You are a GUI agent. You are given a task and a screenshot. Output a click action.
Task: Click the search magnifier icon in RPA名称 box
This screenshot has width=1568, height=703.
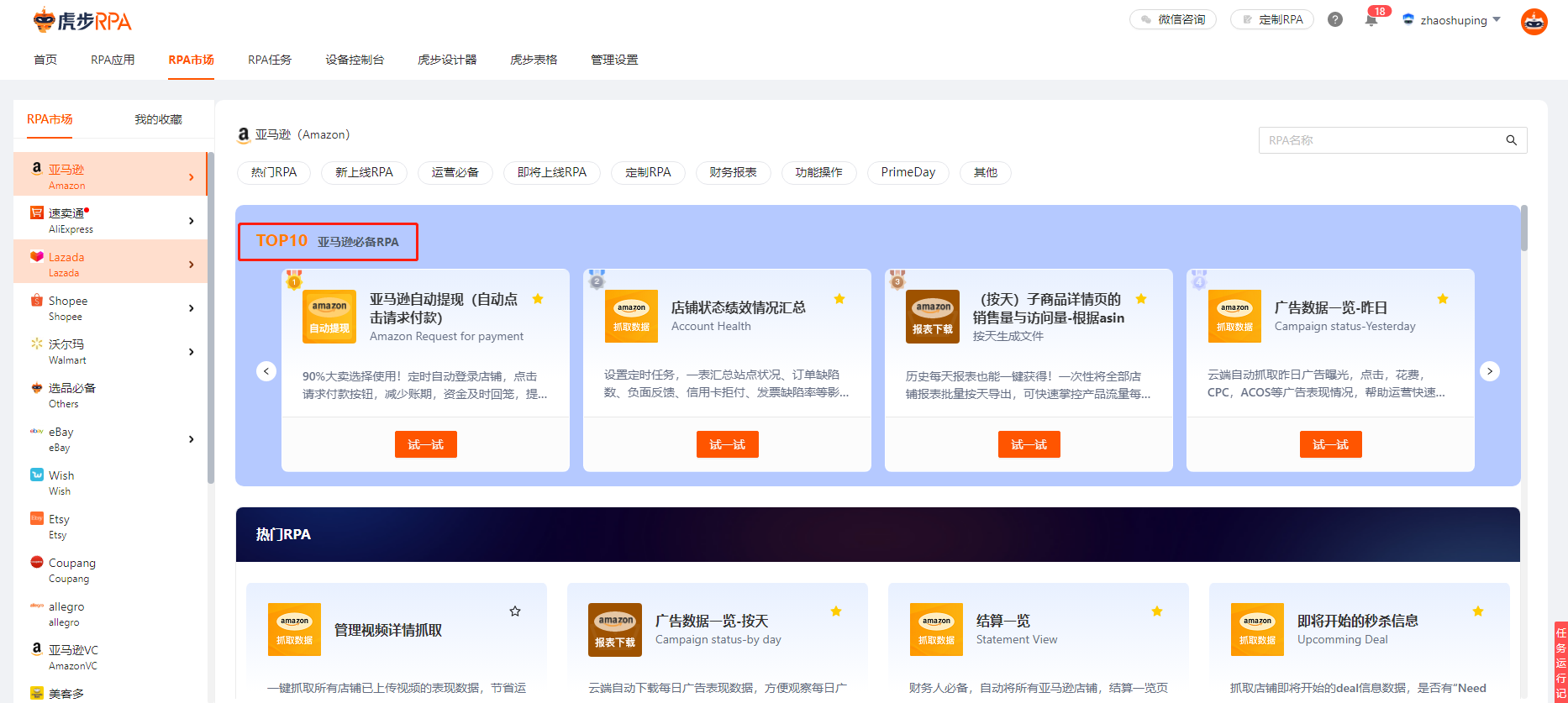pyautogui.click(x=1511, y=140)
